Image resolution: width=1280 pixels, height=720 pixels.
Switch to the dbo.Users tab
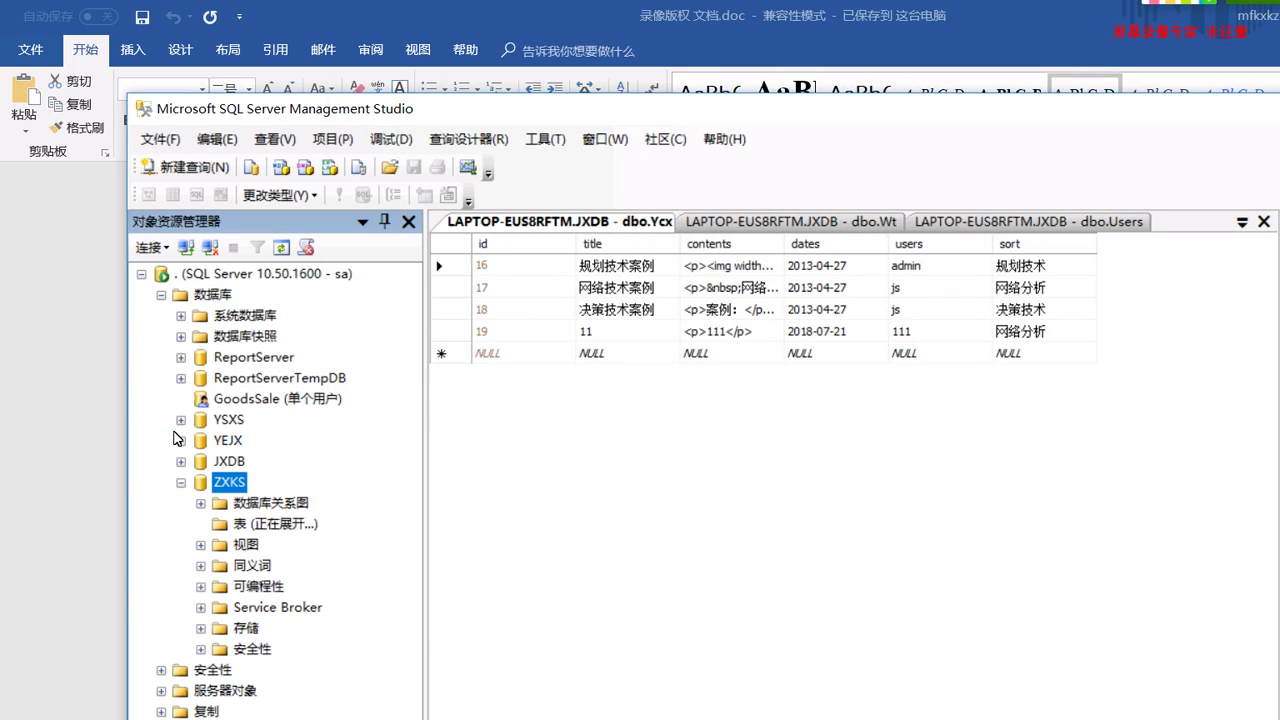point(1028,221)
